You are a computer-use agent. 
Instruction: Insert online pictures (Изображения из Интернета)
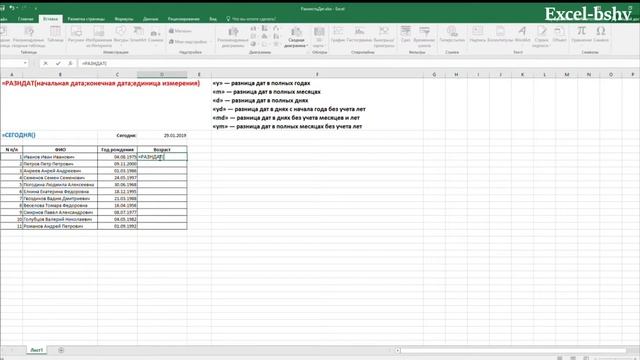[x=99, y=37]
